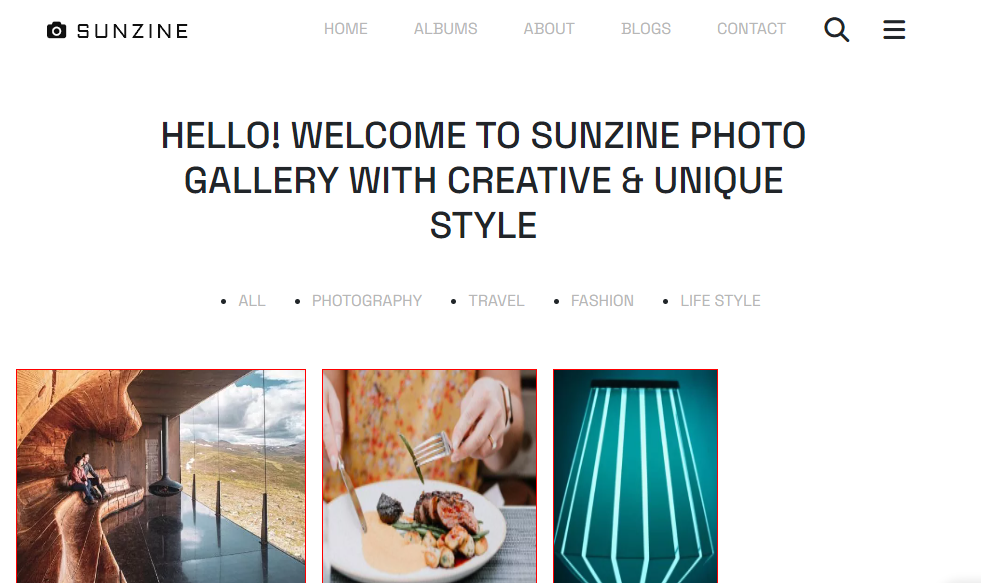Visit the CONTACT page link

(x=751, y=29)
